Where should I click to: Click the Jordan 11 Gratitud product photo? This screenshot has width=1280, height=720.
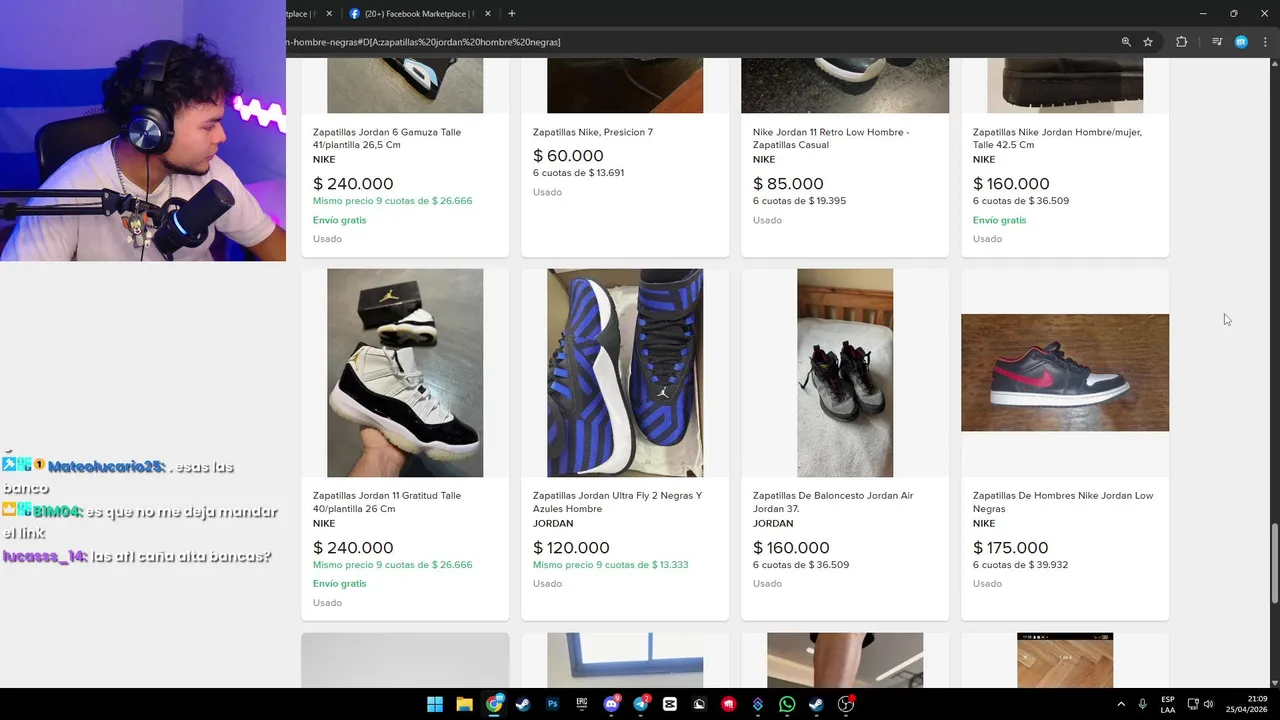click(405, 372)
